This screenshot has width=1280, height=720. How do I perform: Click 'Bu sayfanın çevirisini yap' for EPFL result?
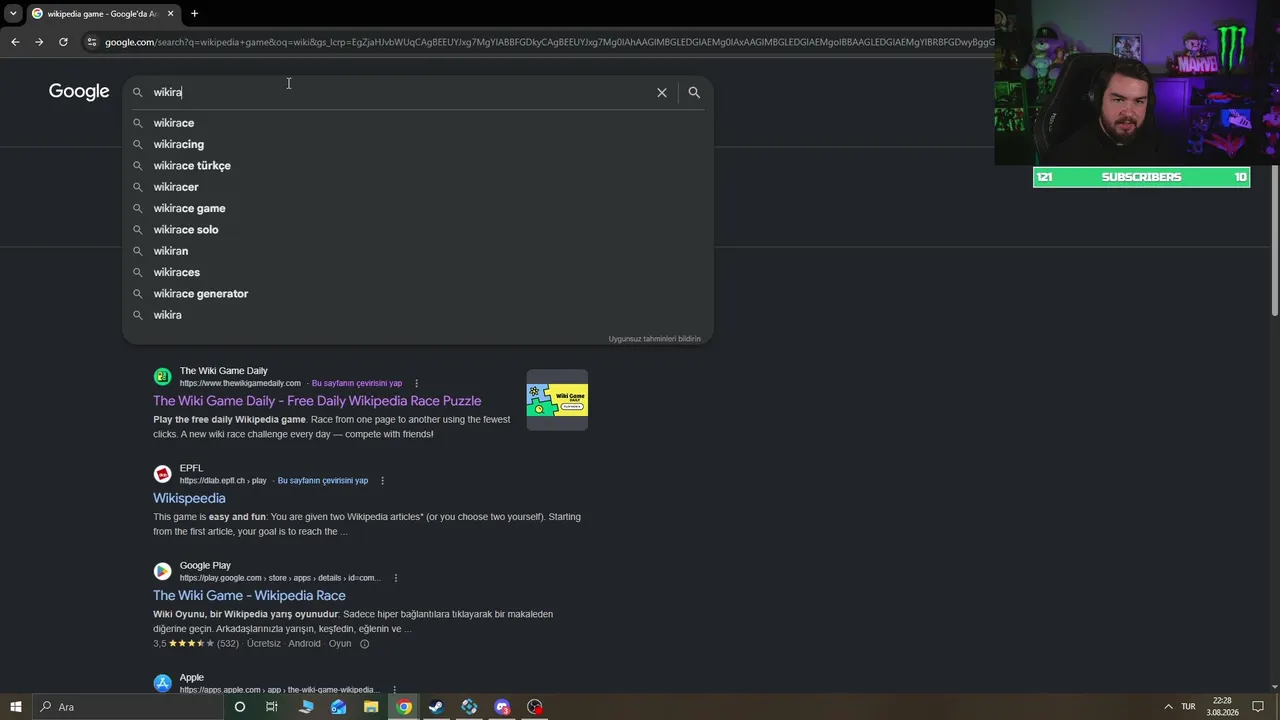[x=322, y=480]
